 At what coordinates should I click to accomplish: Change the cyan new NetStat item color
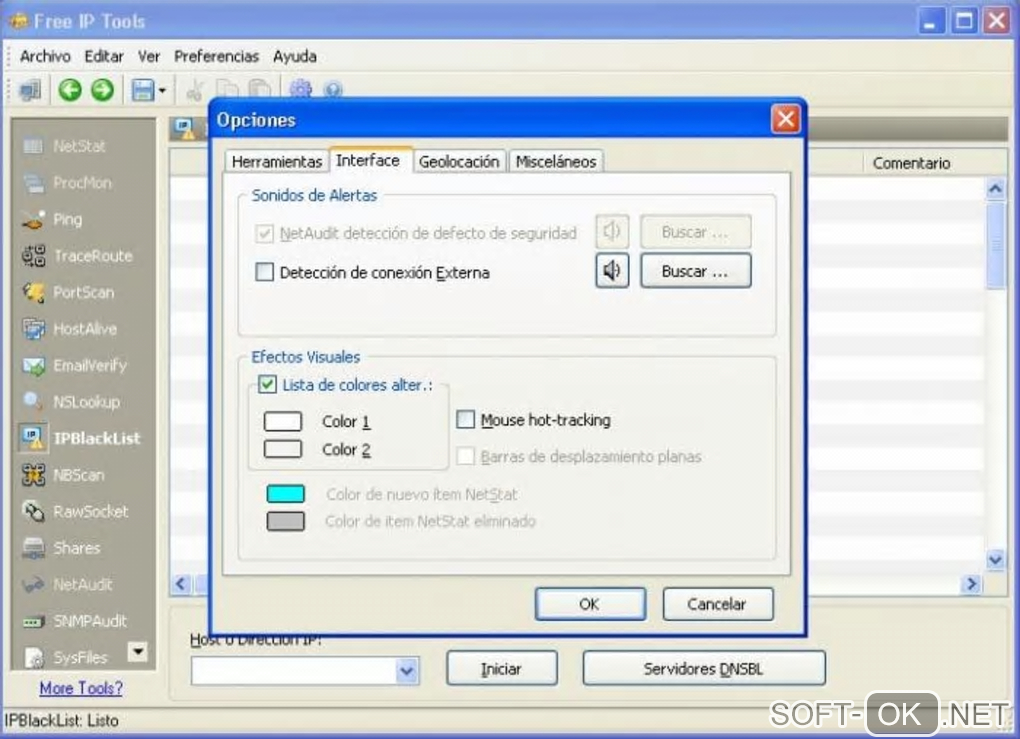pos(286,494)
